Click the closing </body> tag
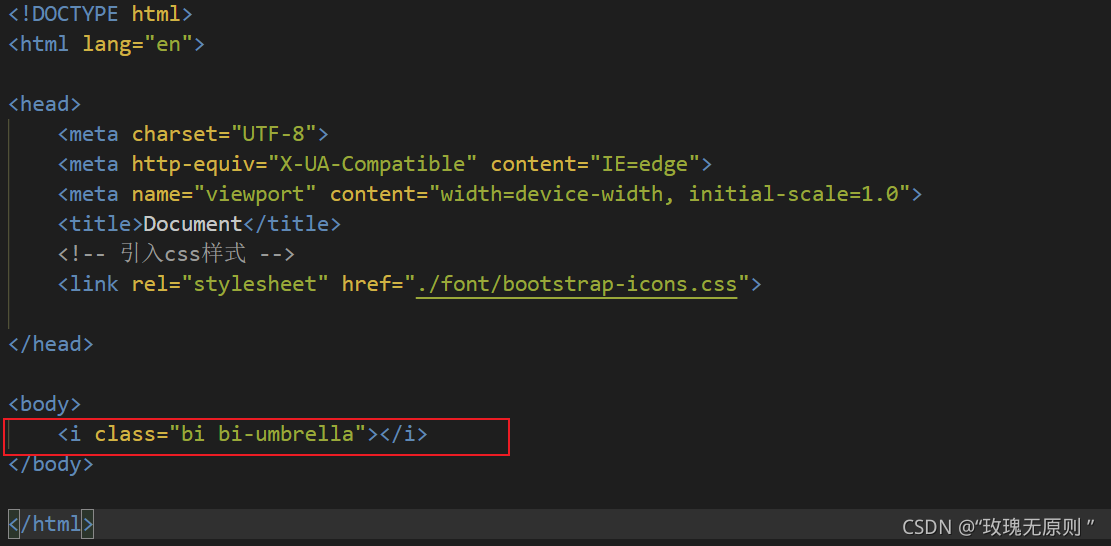1111x546 pixels. [50, 465]
